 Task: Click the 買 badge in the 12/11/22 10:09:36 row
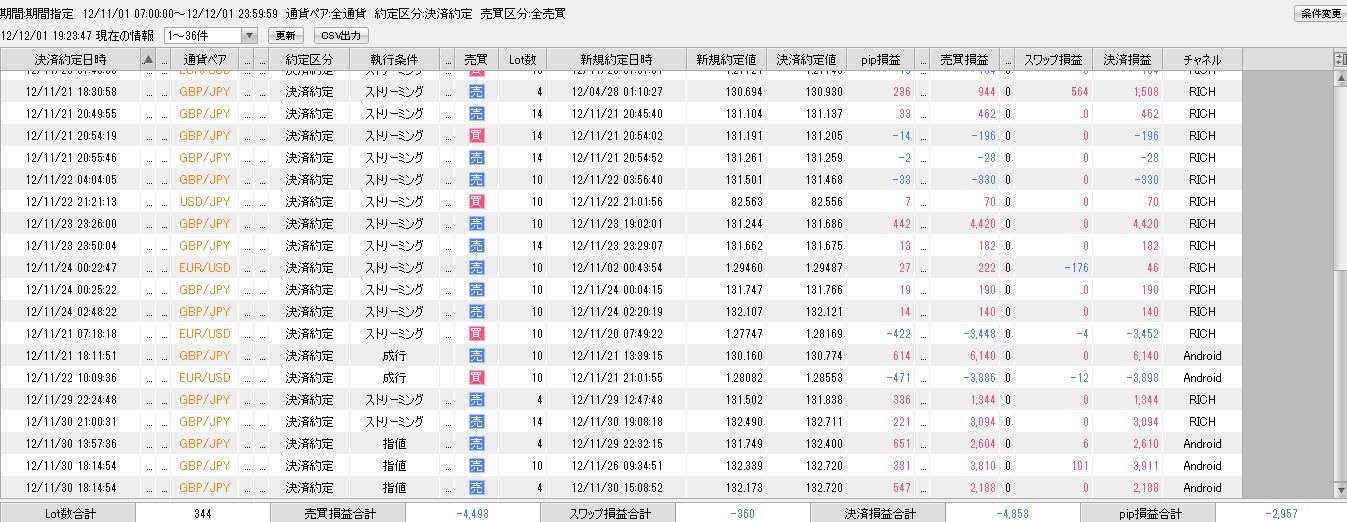pos(476,377)
